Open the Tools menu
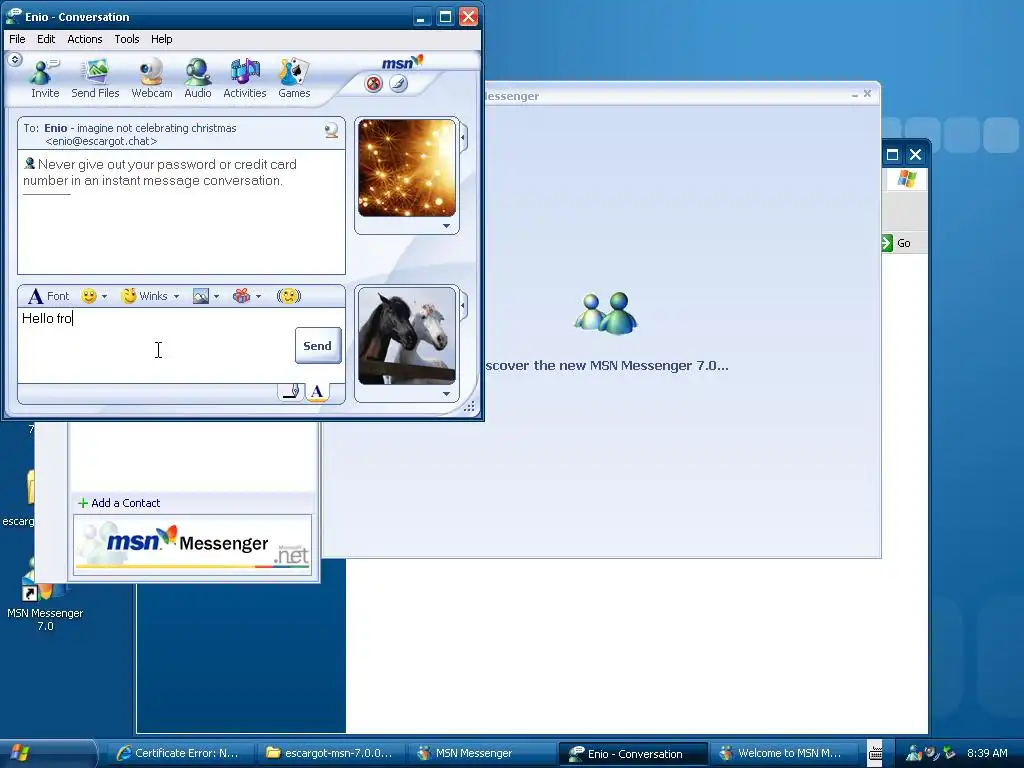Image resolution: width=1024 pixels, height=768 pixels. coord(127,39)
